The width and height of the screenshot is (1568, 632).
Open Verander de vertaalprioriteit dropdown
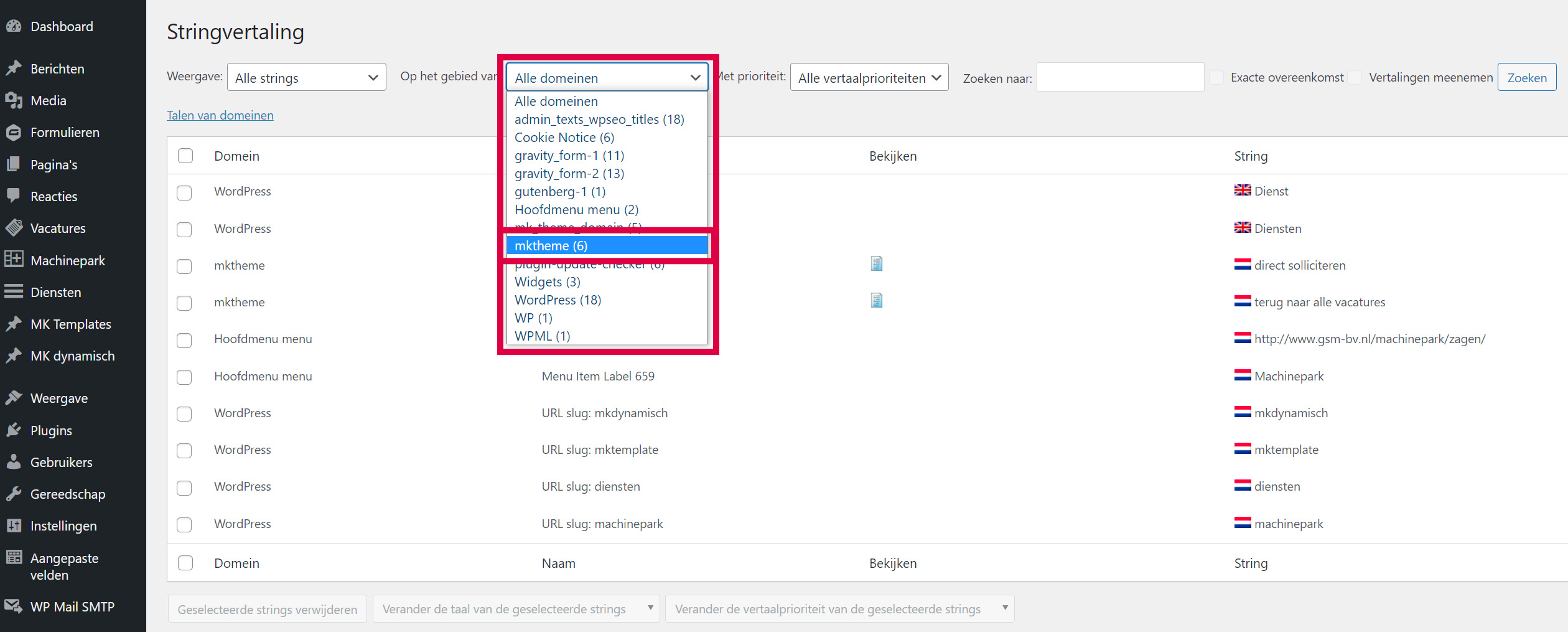pos(840,609)
